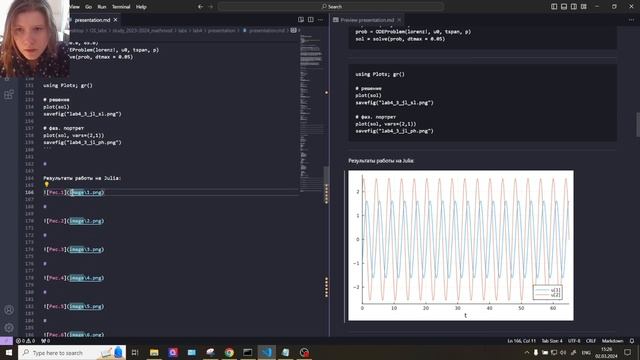Click Ln 166, Col 11 status item
This screenshot has height=360, width=640.
coord(521,341)
